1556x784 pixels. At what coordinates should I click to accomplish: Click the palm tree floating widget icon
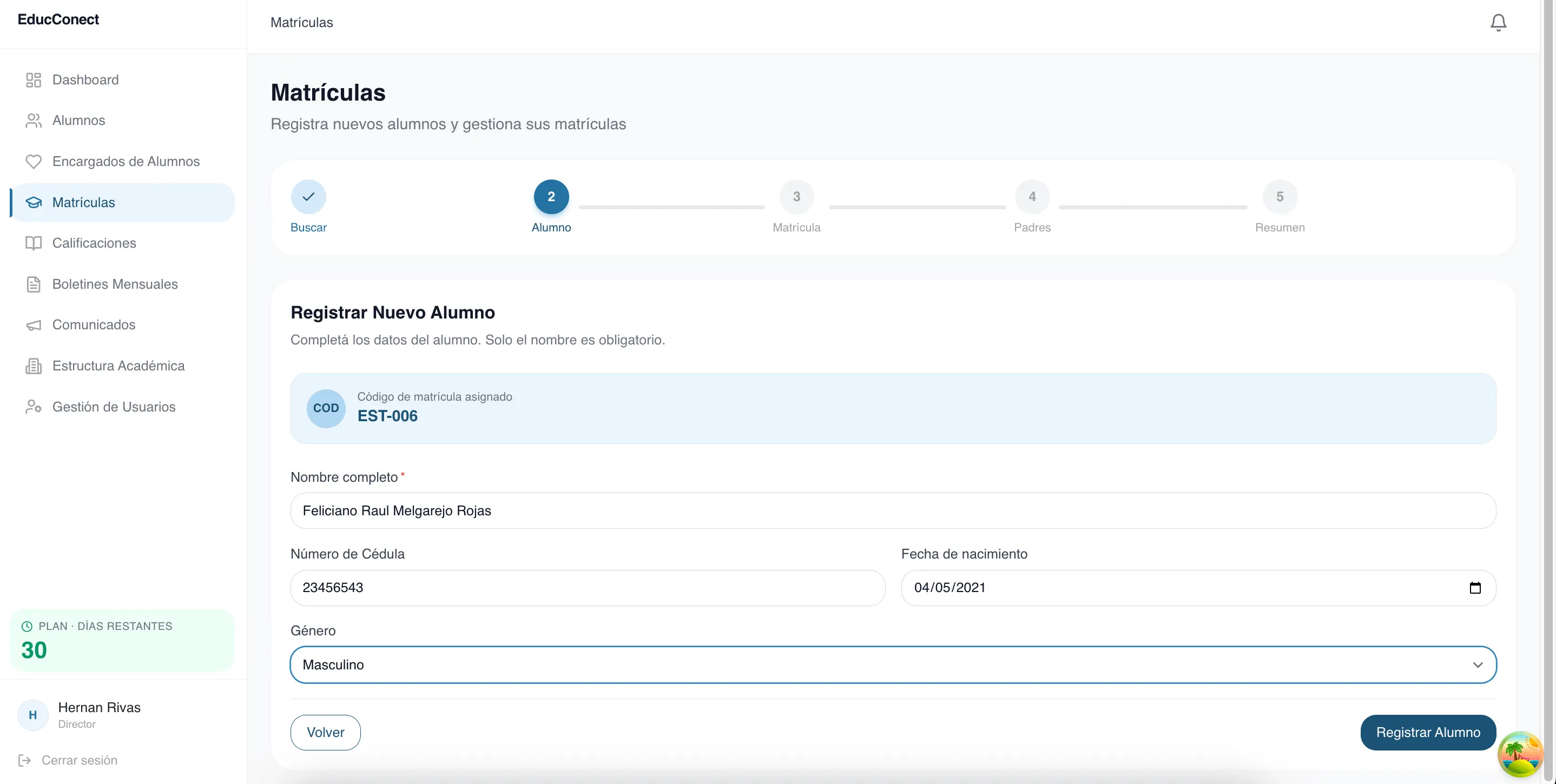coord(1520,754)
